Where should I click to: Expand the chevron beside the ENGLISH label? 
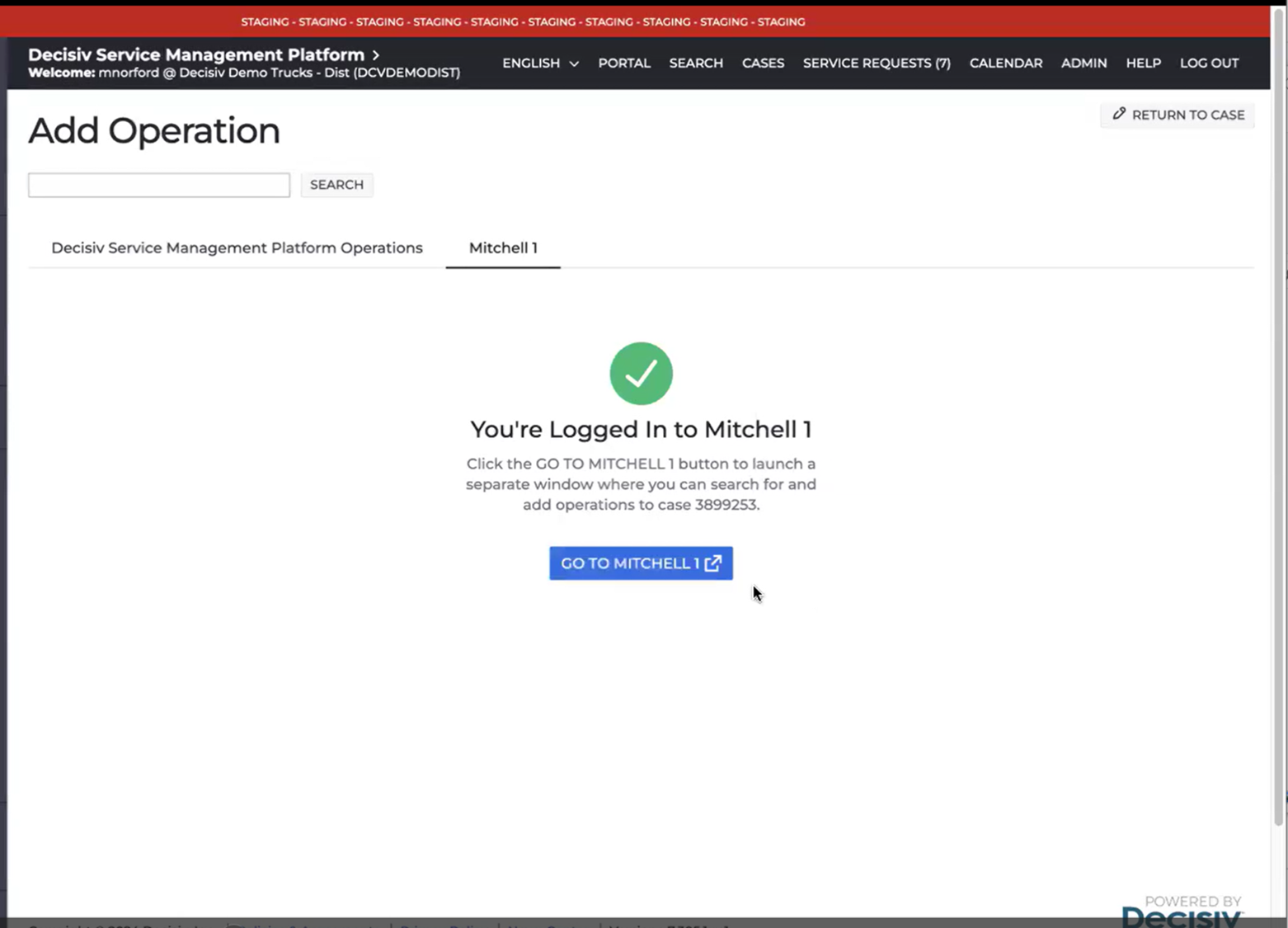pyautogui.click(x=574, y=64)
